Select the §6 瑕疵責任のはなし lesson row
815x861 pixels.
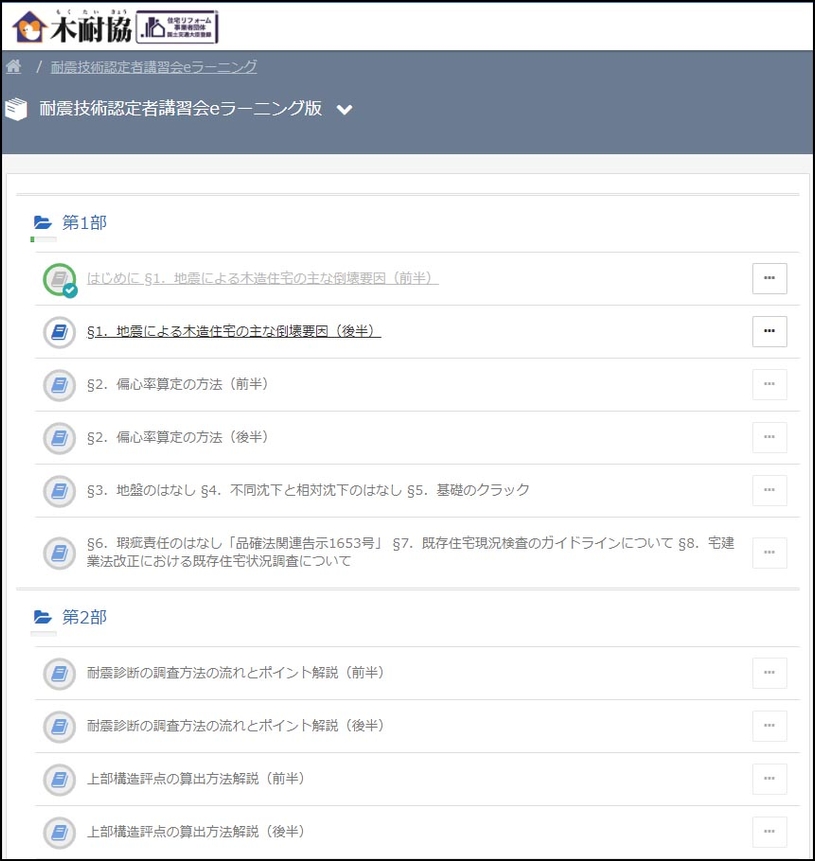[x=410, y=552]
